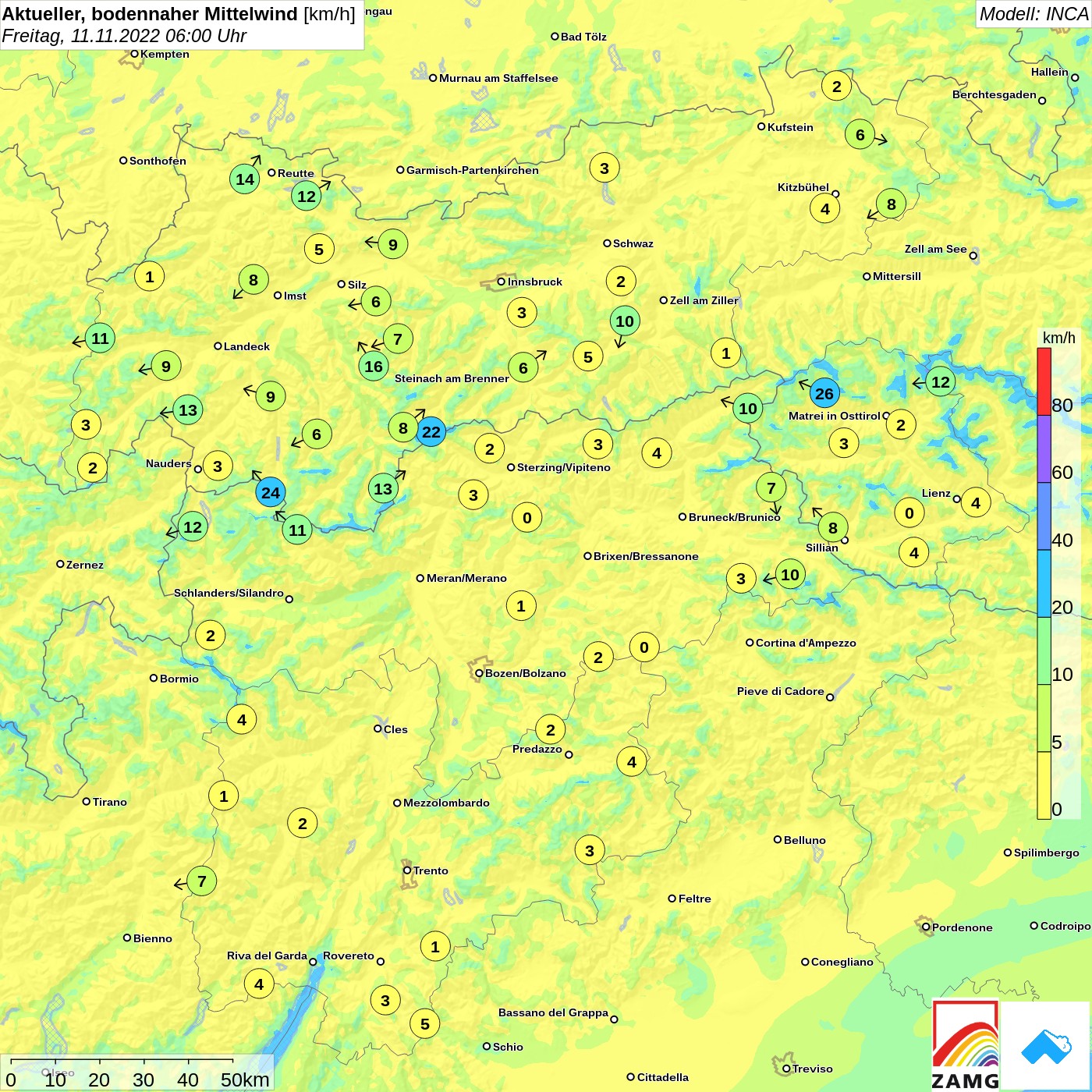The width and height of the screenshot is (1092, 1092).
Task: Select the 2 marker below Schwaz
Action: tap(621, 282)
